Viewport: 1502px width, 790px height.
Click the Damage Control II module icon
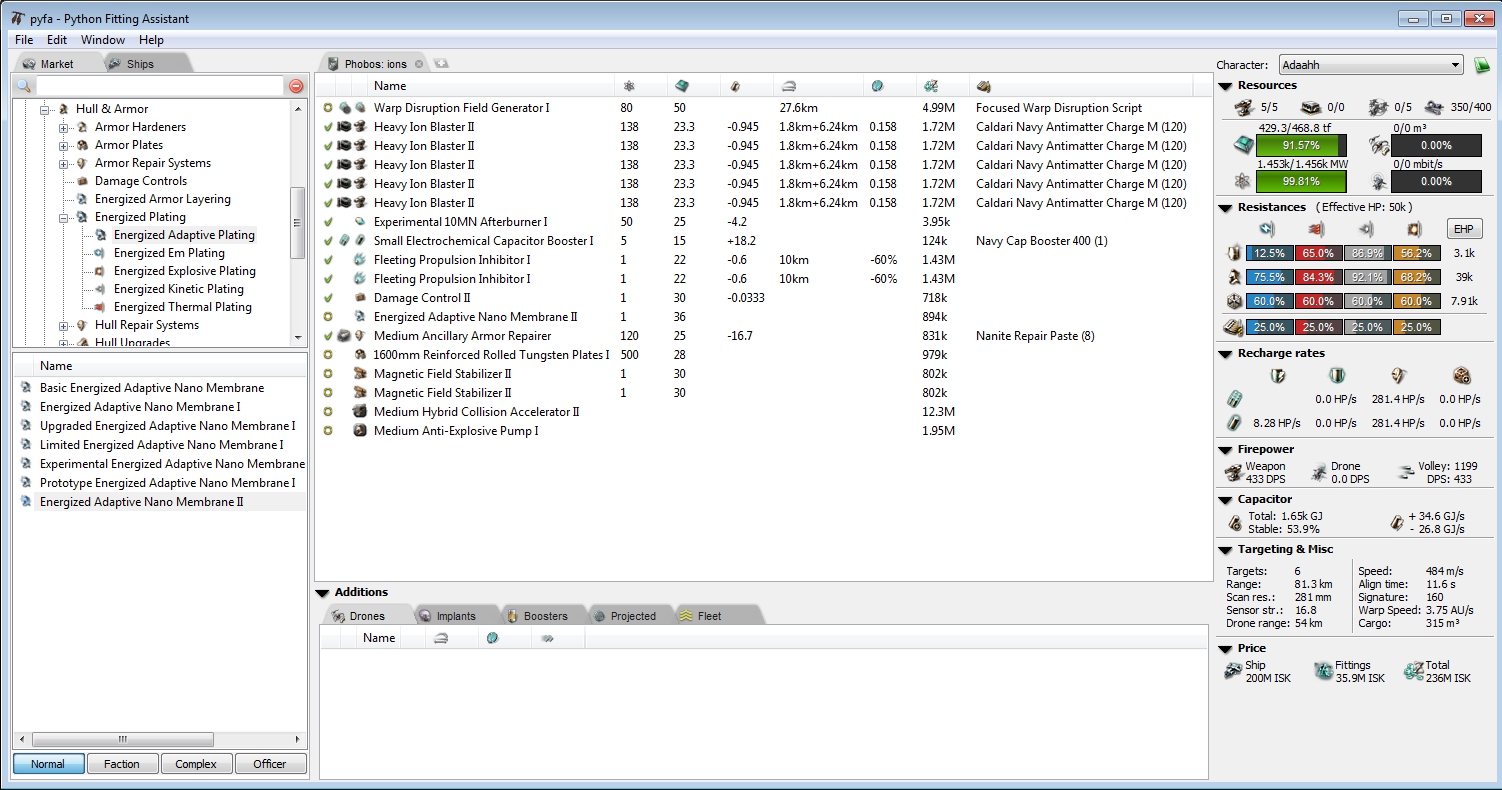pos(360,298)
